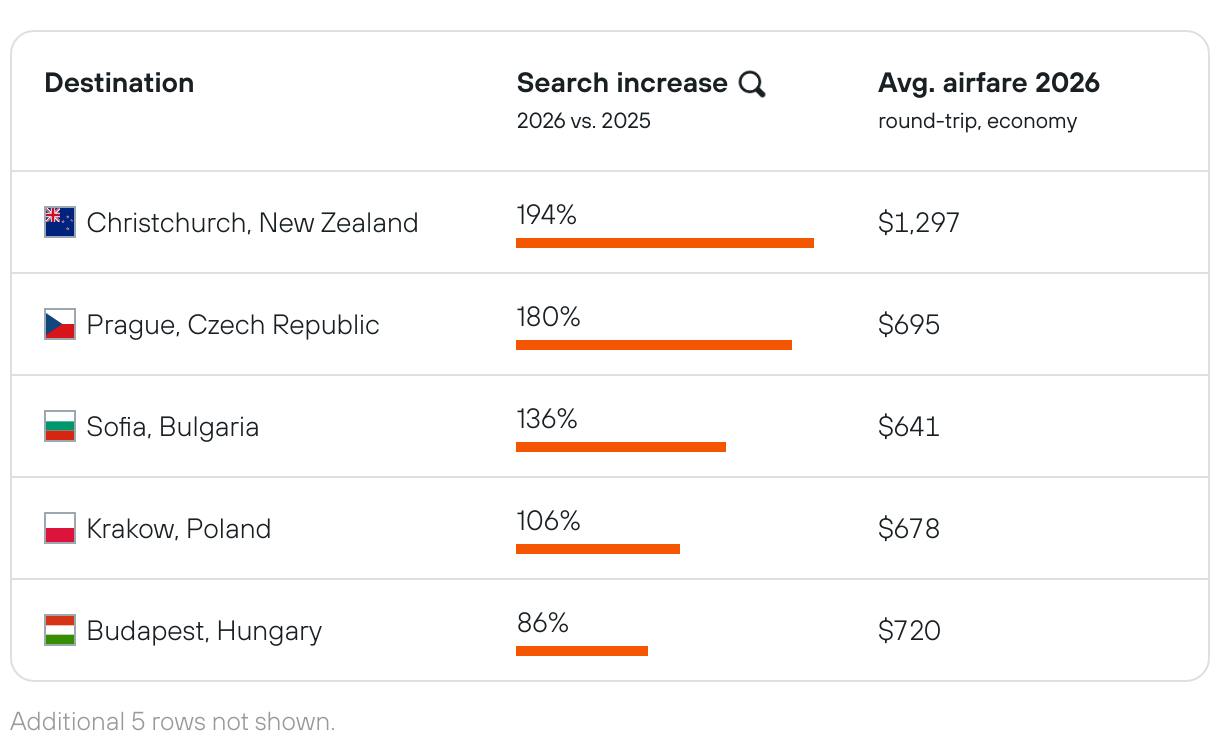Open the Prague, Czech Republic row
Viewport: 1220px width, 748px height.
233,324
